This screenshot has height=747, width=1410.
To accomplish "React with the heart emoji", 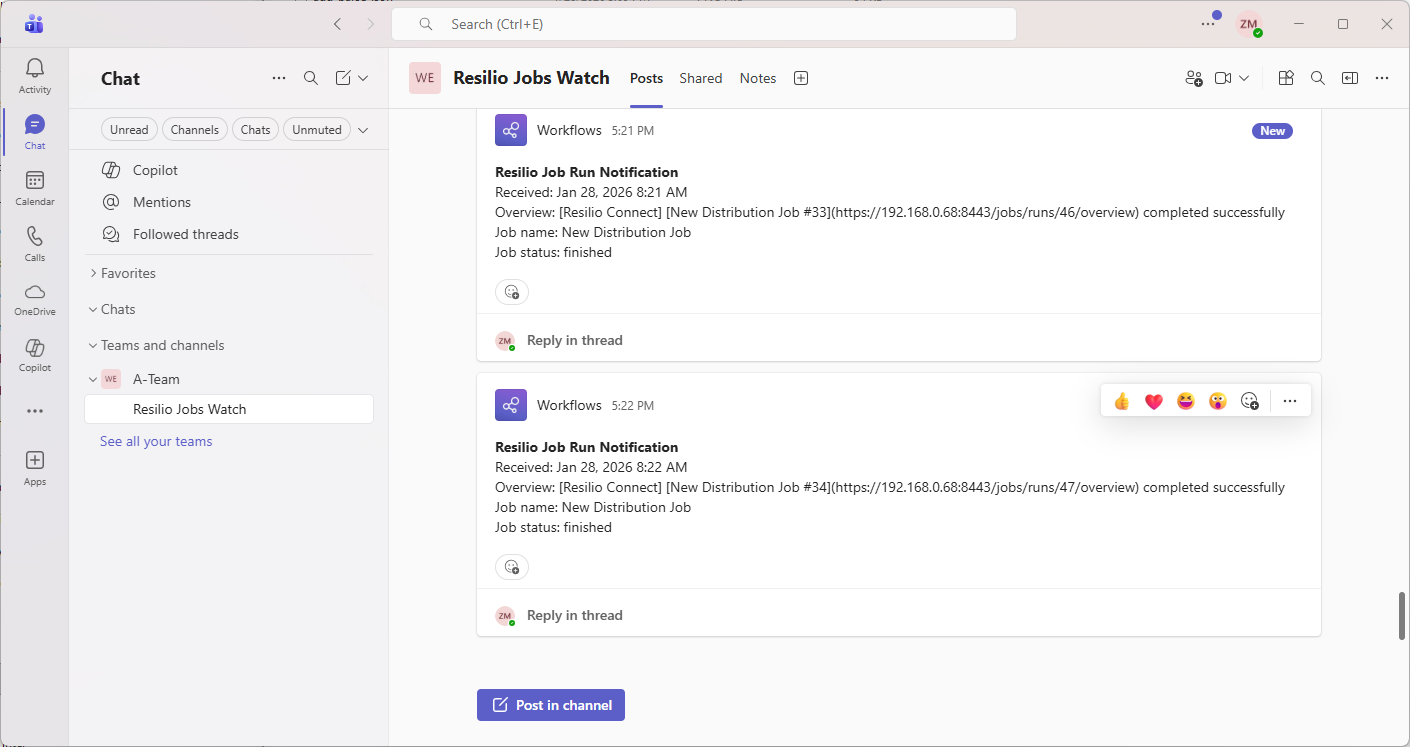I will (x=1153, y=401).
